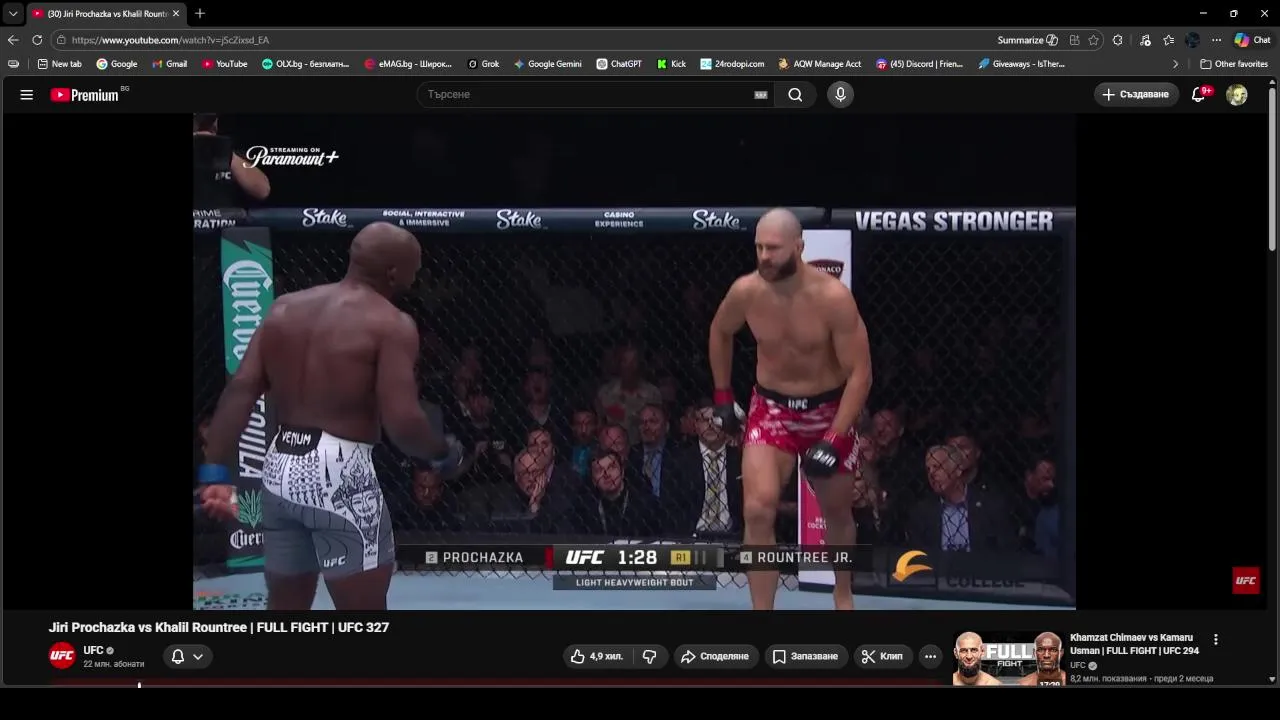Click the video player to pause
This screenshot has width=1280, height=720.
coord(634,361)
